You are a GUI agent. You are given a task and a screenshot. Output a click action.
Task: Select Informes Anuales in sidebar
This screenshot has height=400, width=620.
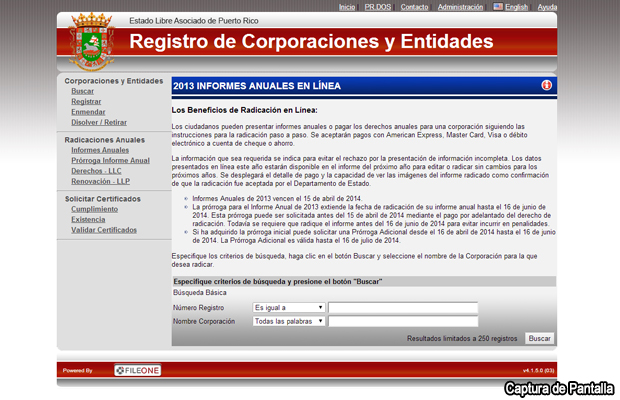pos(100,150)
